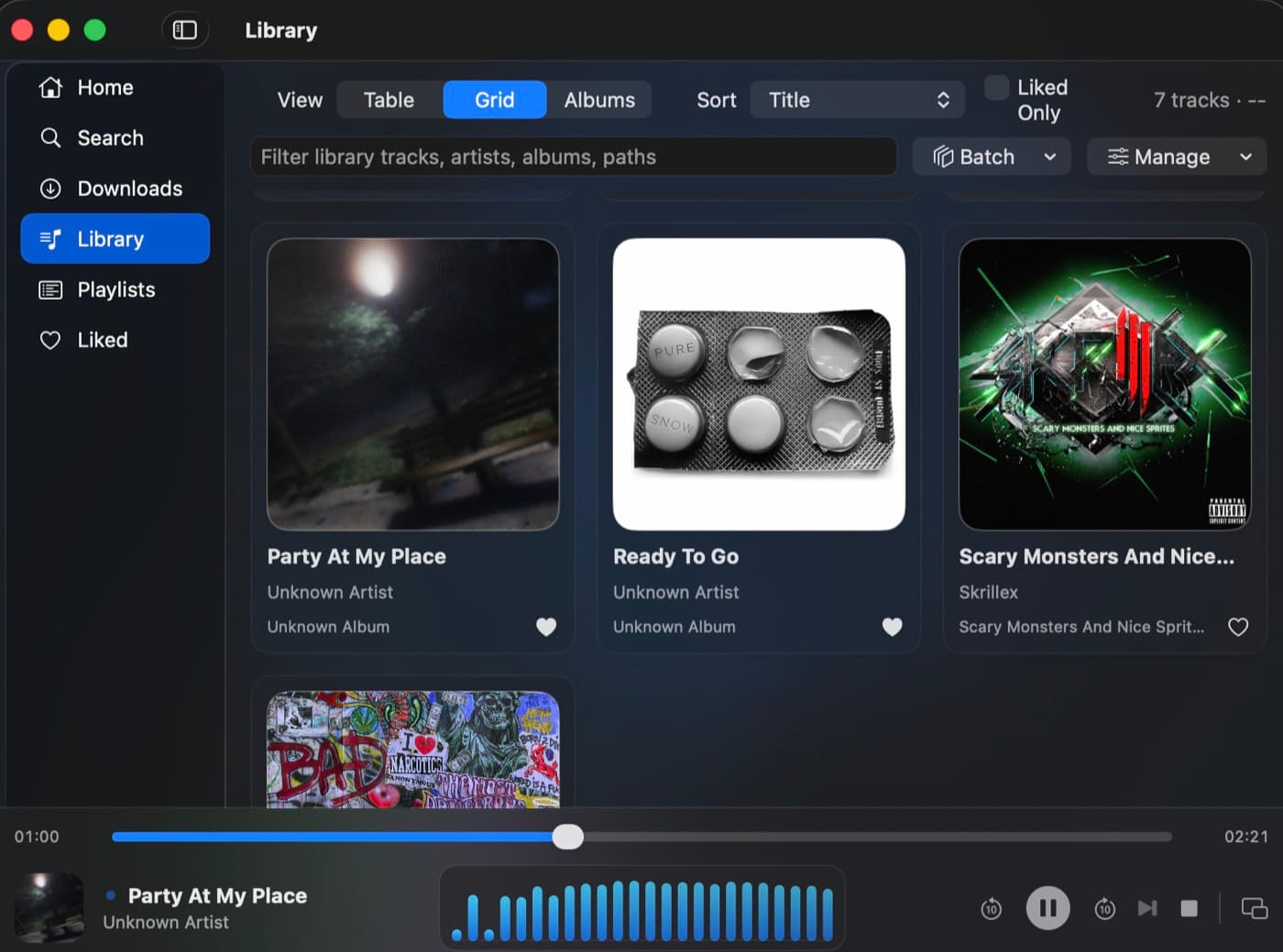Skip to the next track
Image resolution: width=1283 pixels, height=952 pixels.
pyautogui.click(x=1147, y=908)
